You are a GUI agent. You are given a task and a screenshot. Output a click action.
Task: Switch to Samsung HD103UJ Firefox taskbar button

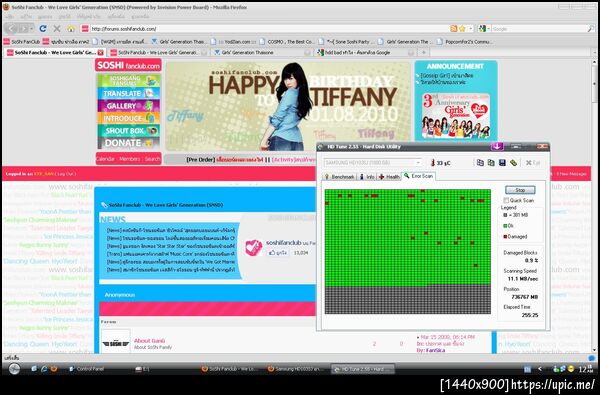tap(297, 369)
